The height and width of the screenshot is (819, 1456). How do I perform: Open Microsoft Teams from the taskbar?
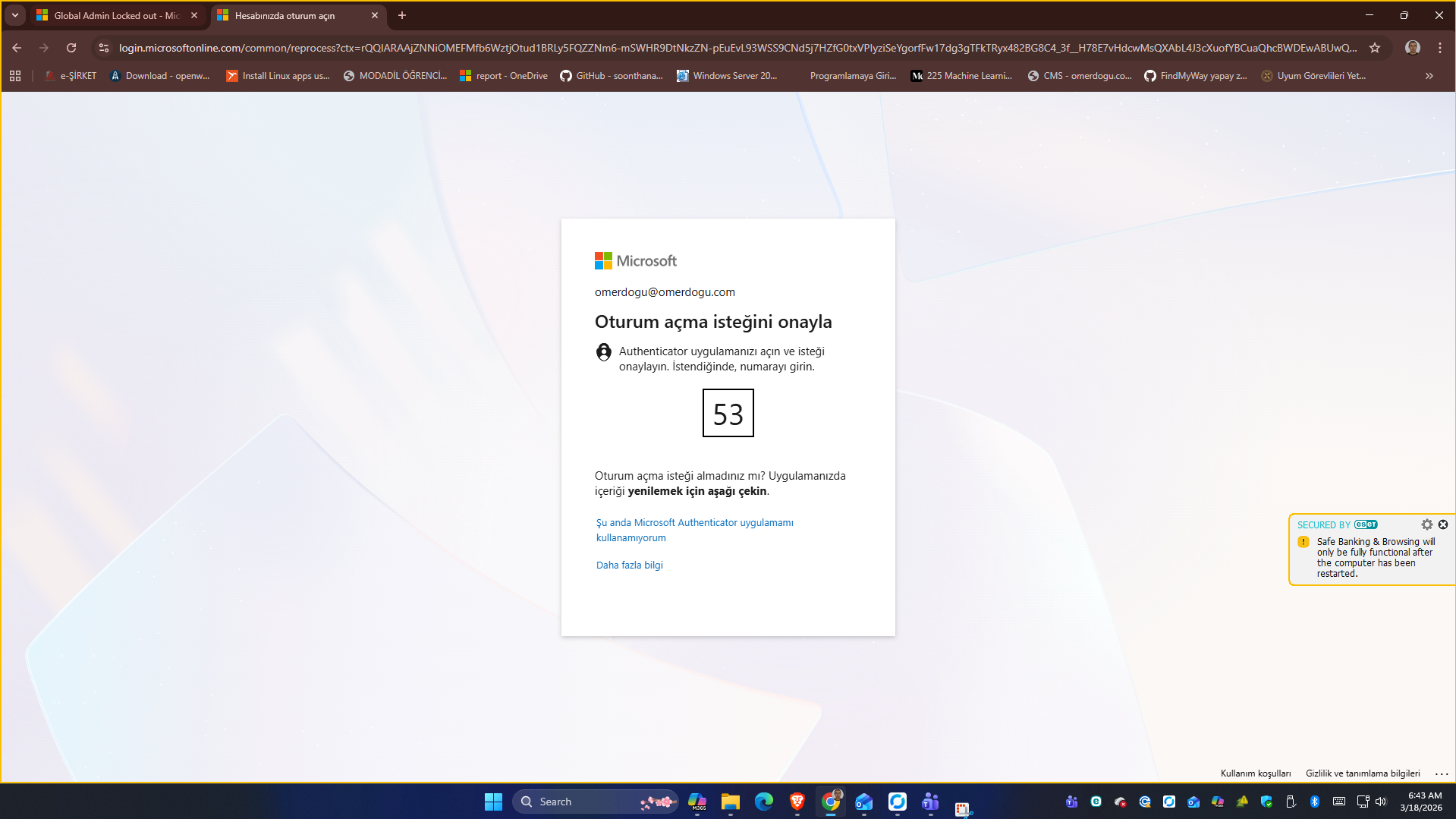(x=931, y=802)
